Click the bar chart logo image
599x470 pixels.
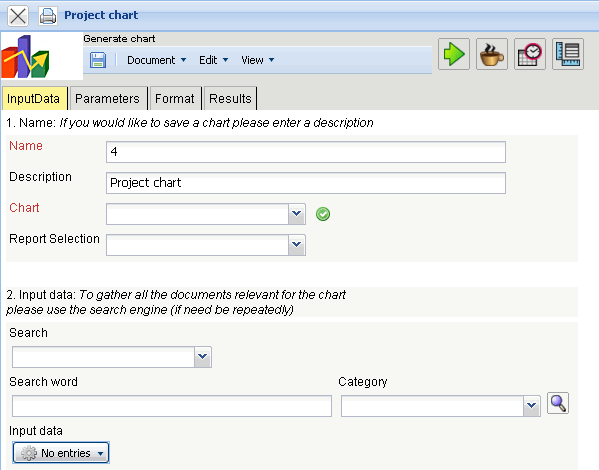point(26,56)
